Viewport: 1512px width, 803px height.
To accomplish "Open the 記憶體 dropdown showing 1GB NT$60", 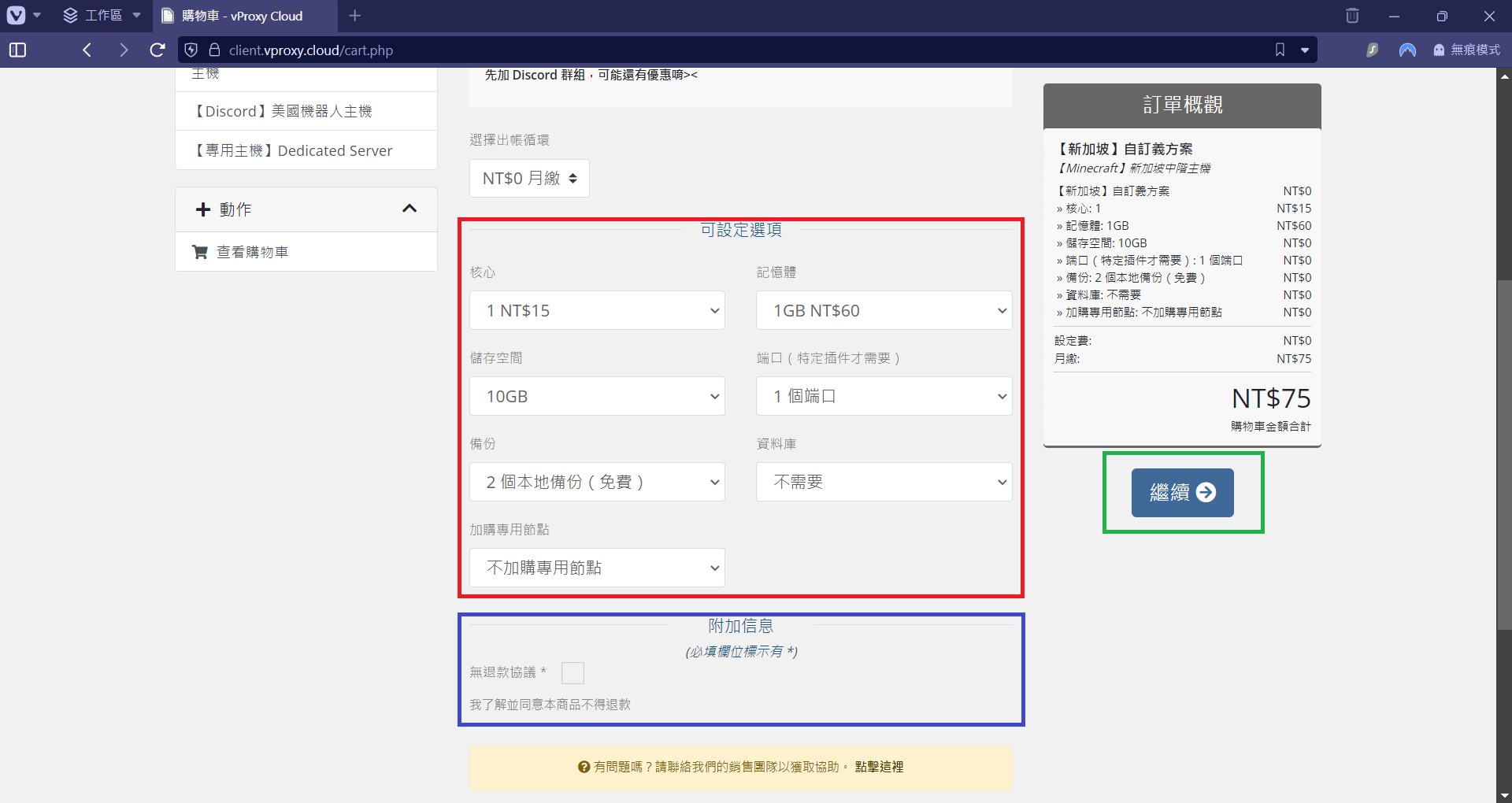I will coord(884,311).
